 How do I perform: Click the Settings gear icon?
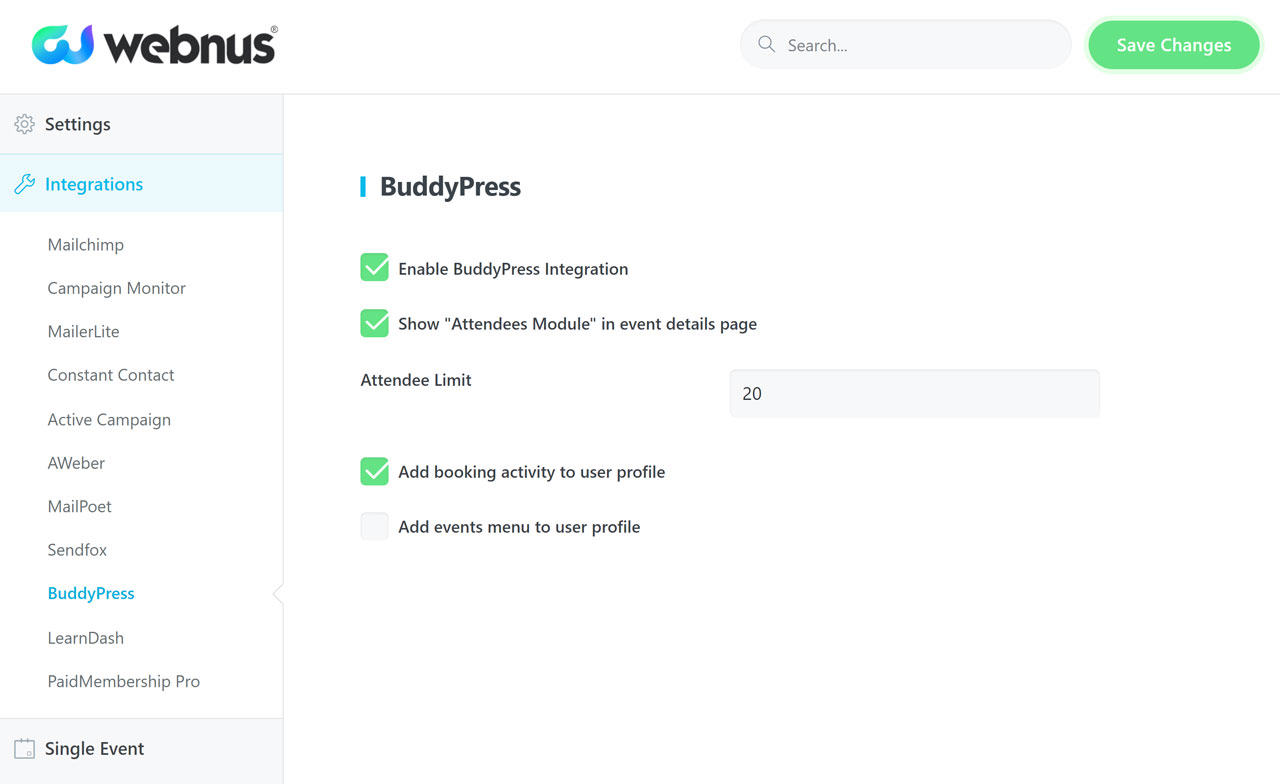(x=25, y=124)
